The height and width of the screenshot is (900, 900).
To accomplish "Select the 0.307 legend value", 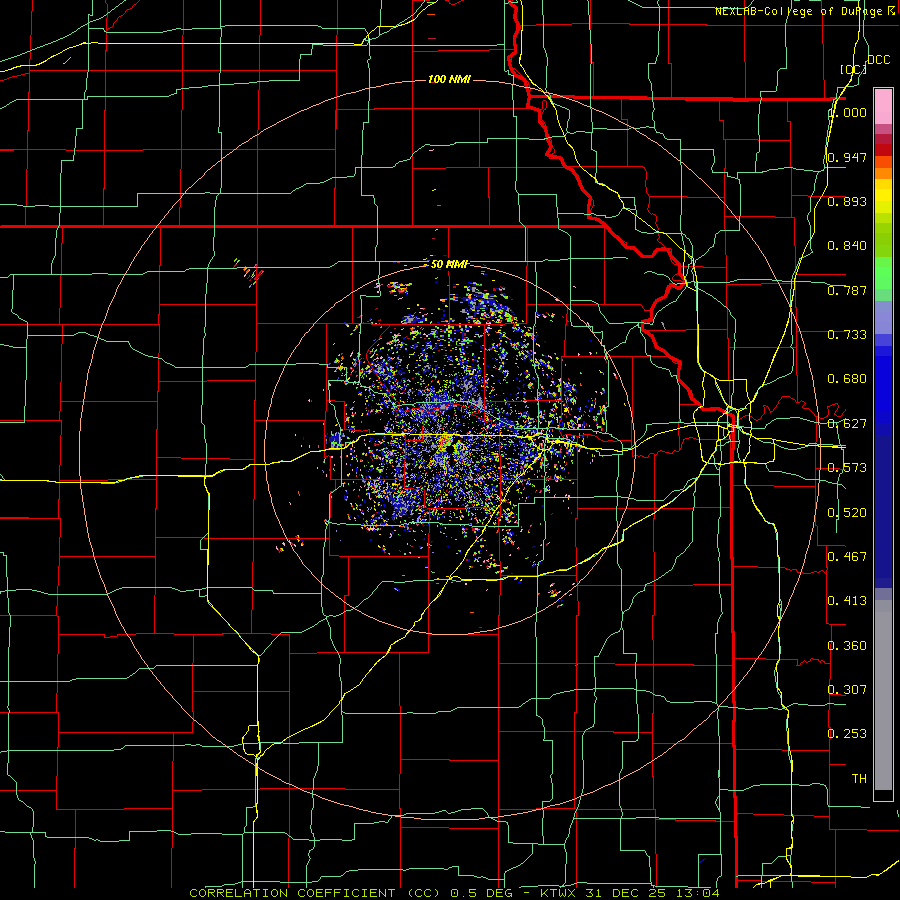I will click(847, 690).
